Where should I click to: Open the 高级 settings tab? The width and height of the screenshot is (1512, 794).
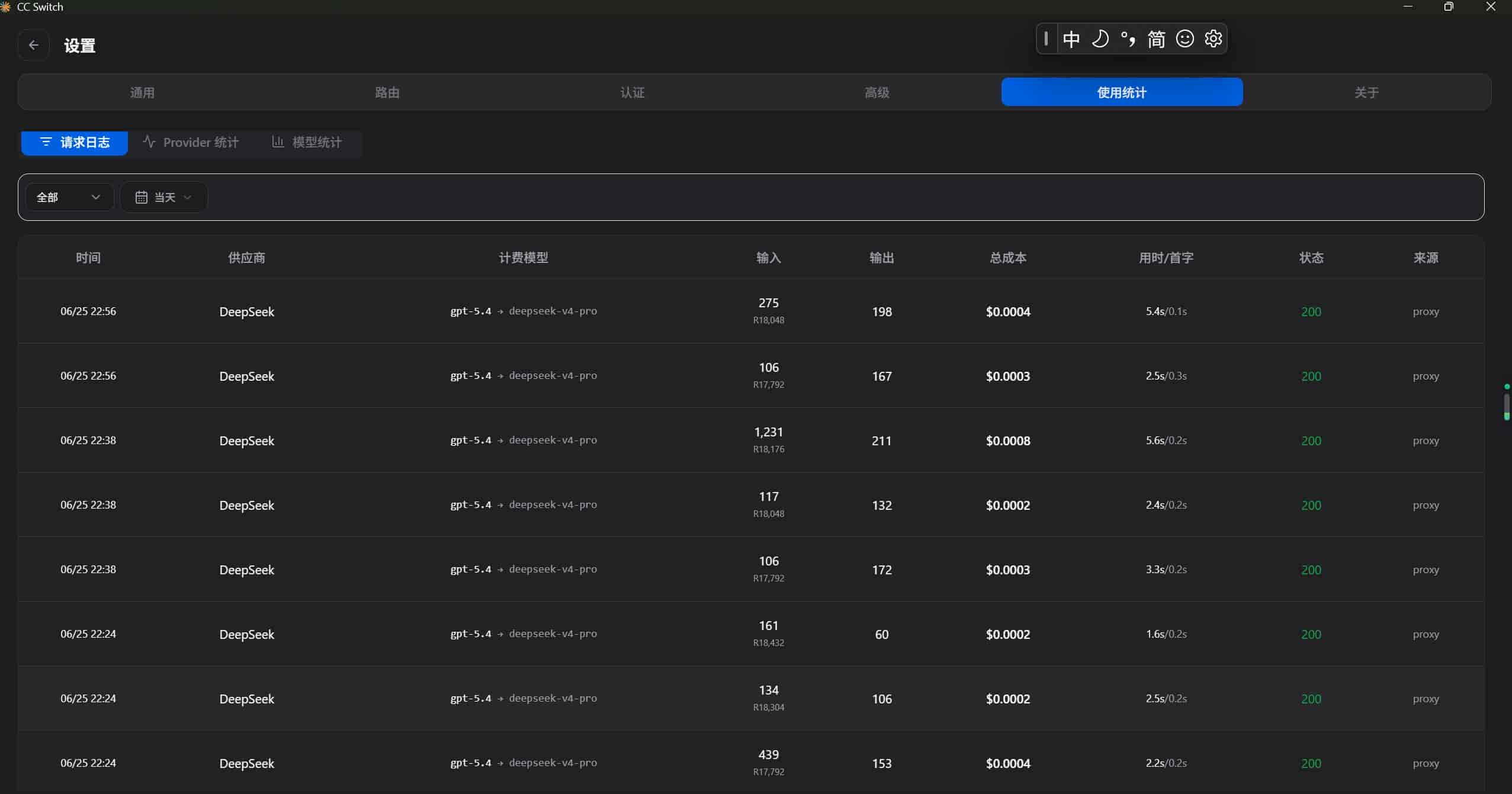(877, 92)
